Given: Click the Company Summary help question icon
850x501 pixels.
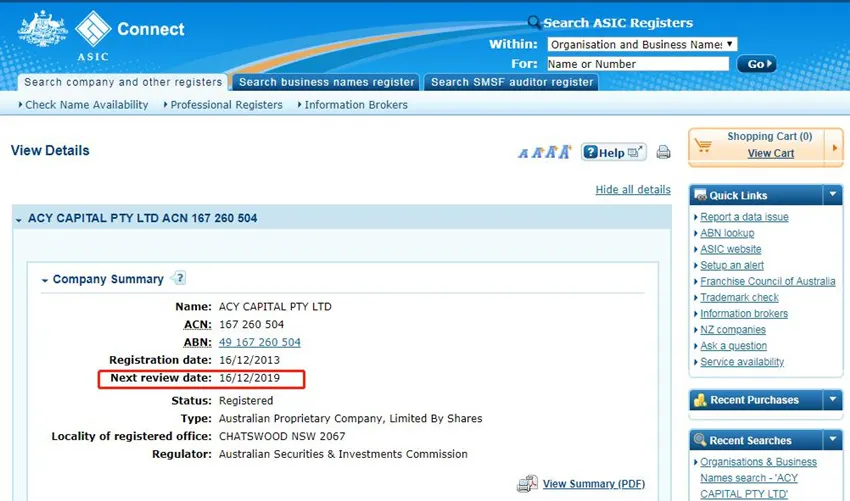Looking at the screenshot, I should (179, 278).
